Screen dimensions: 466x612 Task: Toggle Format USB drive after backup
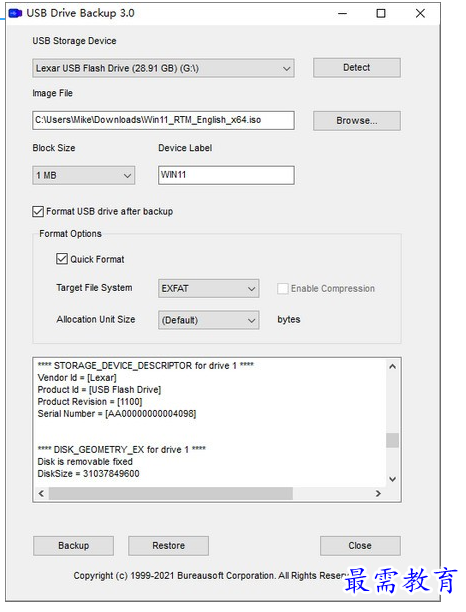(38, 212)
